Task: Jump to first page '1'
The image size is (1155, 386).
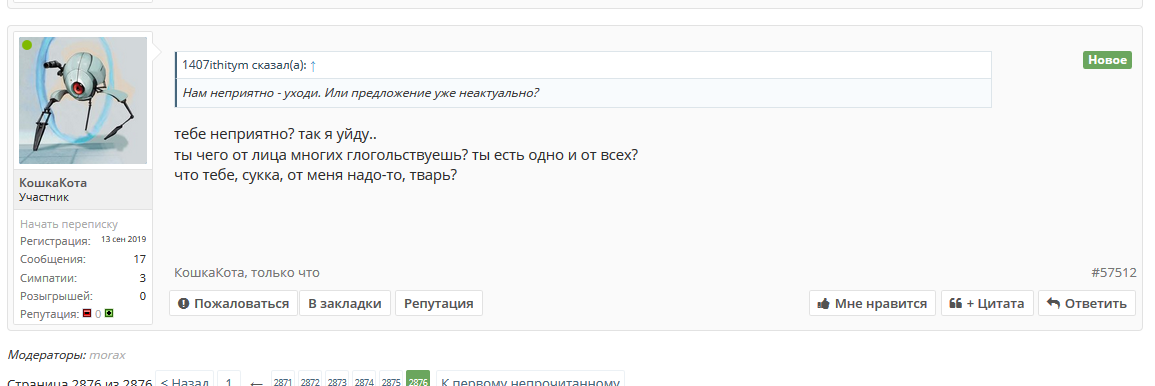Action: [x=228, y=382]
